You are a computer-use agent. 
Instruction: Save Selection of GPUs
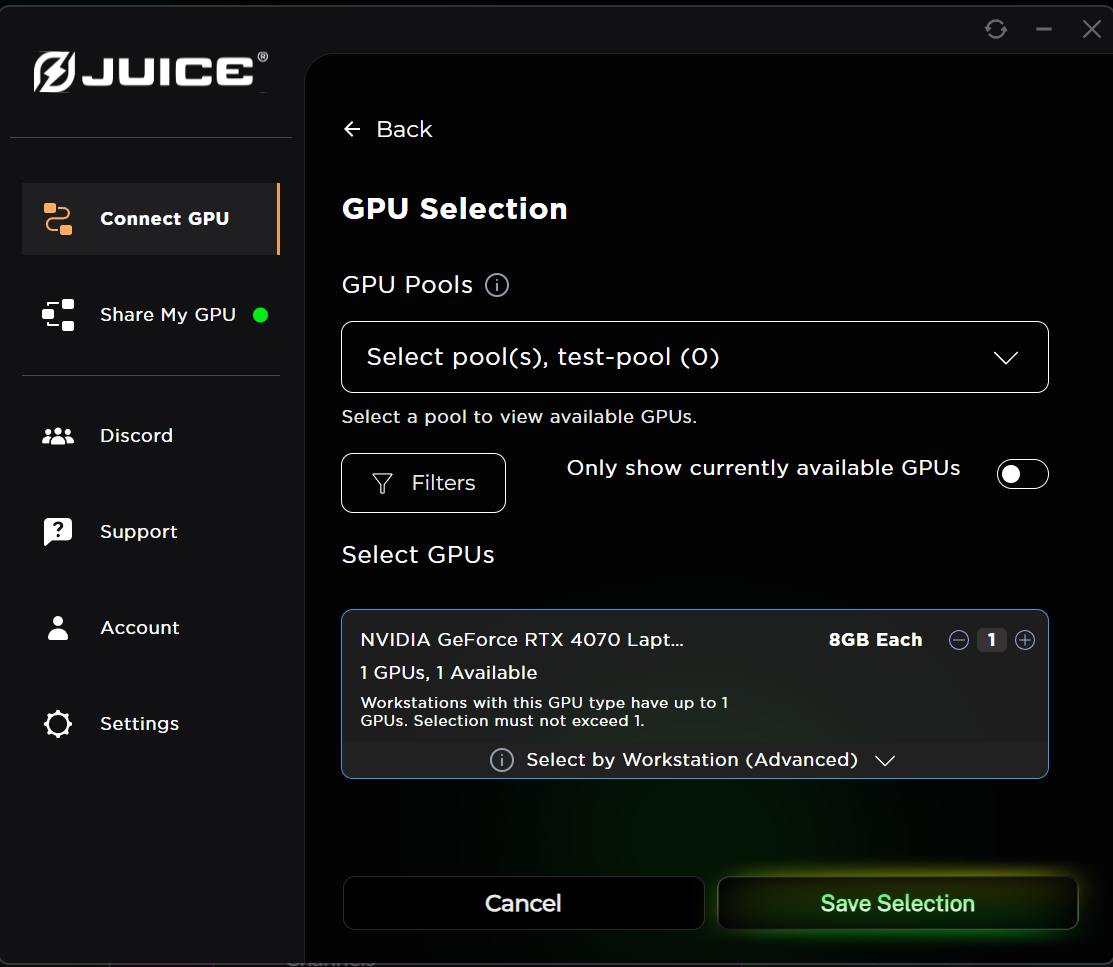pos(898,903)
